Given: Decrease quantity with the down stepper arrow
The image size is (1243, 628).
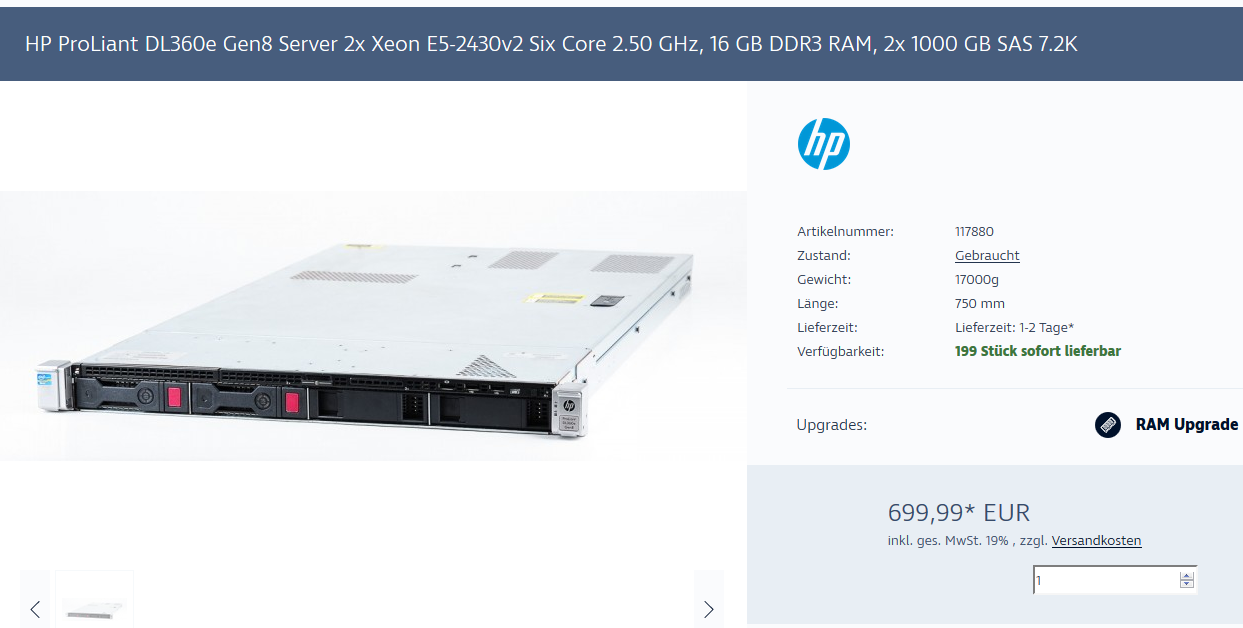Looking at the screenshot, I should (1187, 584).
